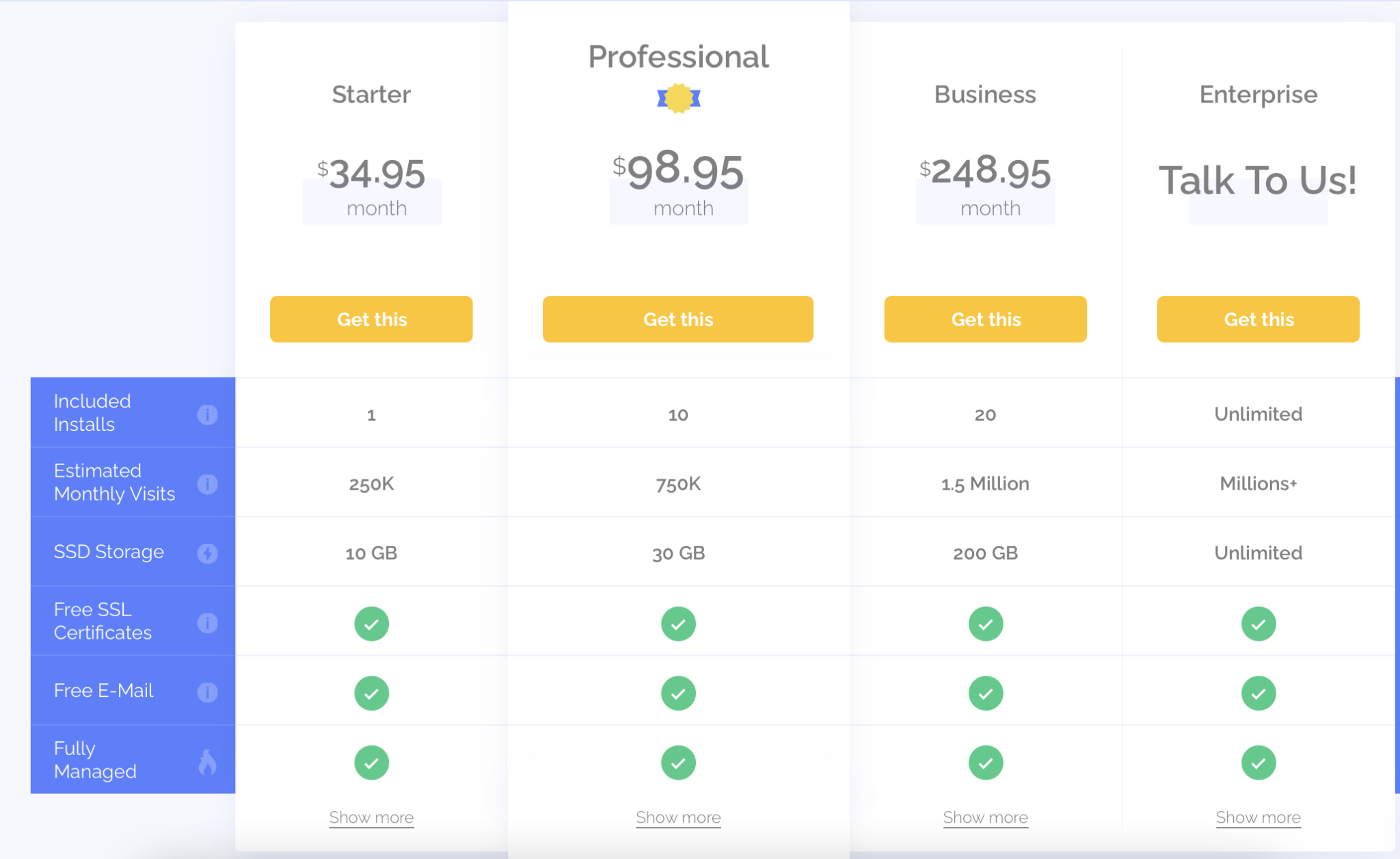Expand Starter plan with Show more
The height and width of the screenshot is (859, 1400).
tap(371, 817)
